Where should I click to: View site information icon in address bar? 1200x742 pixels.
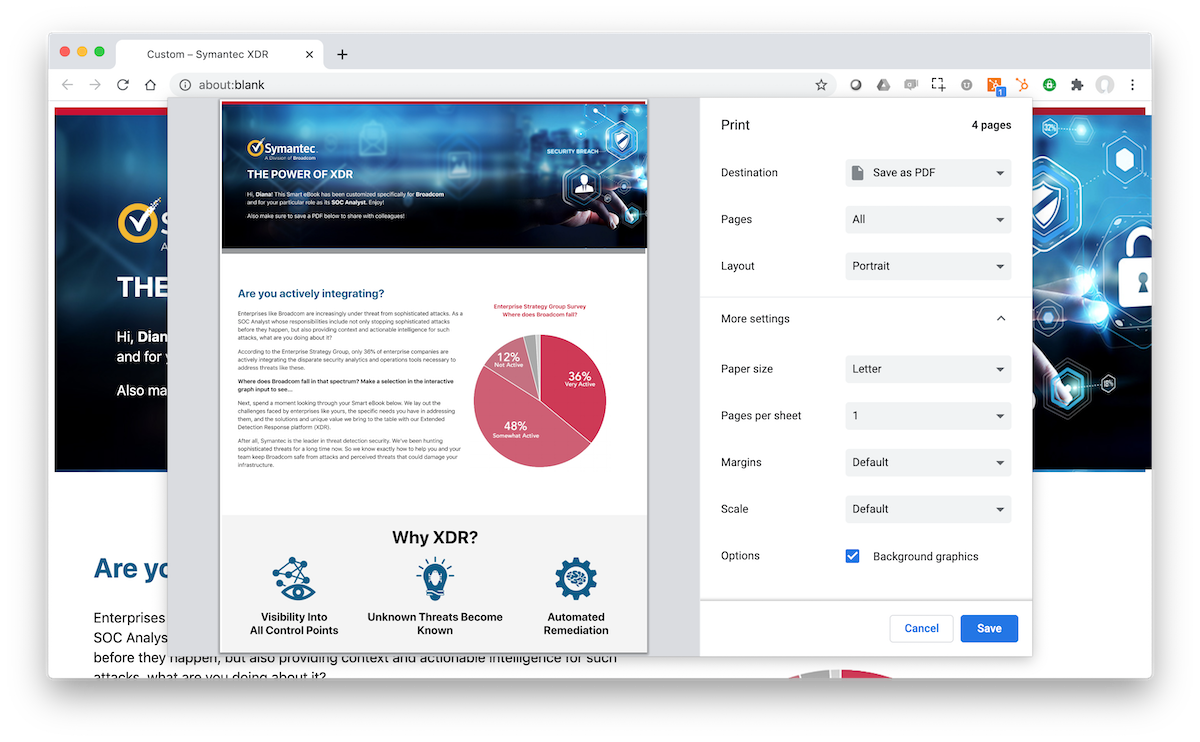tap(185, 85)
